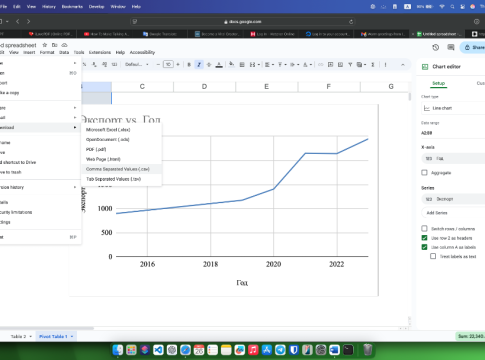Click the create filter icon
The width and height of the screenshot is (485, 360).
coord(350,65)
